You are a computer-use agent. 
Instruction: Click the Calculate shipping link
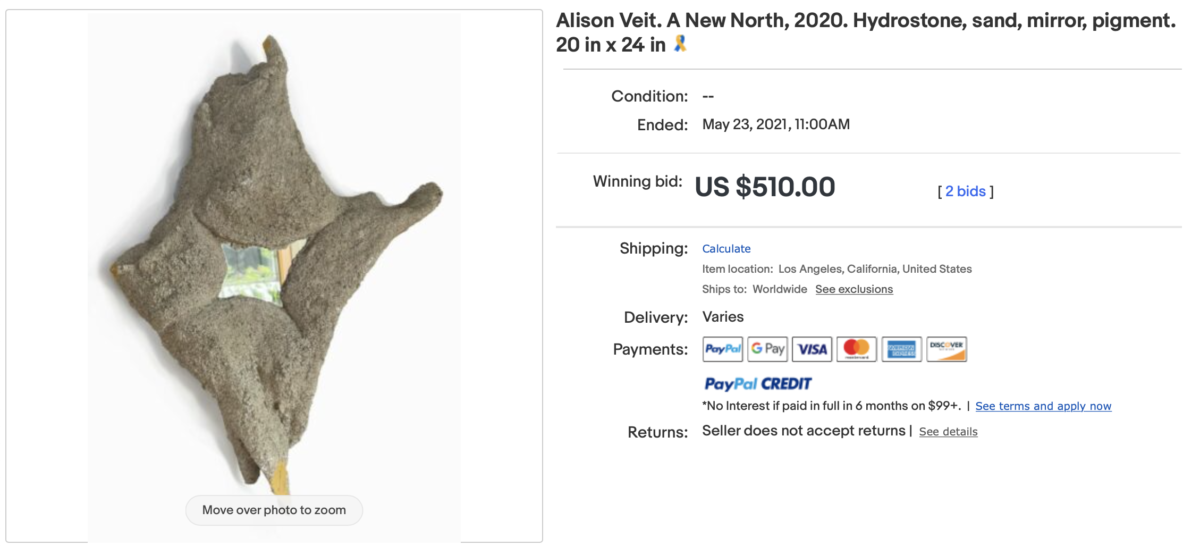click(x=726, y=249)
